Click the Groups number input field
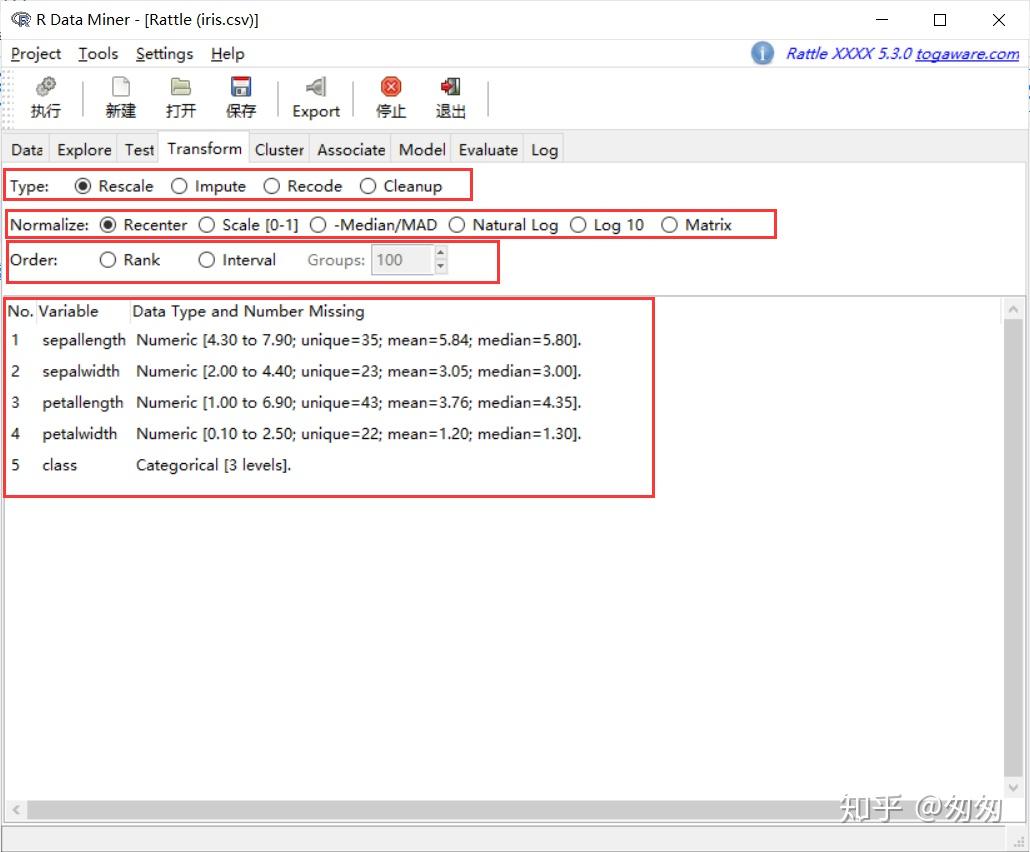Screen dimensions: 1030x852 pos(402,260)
